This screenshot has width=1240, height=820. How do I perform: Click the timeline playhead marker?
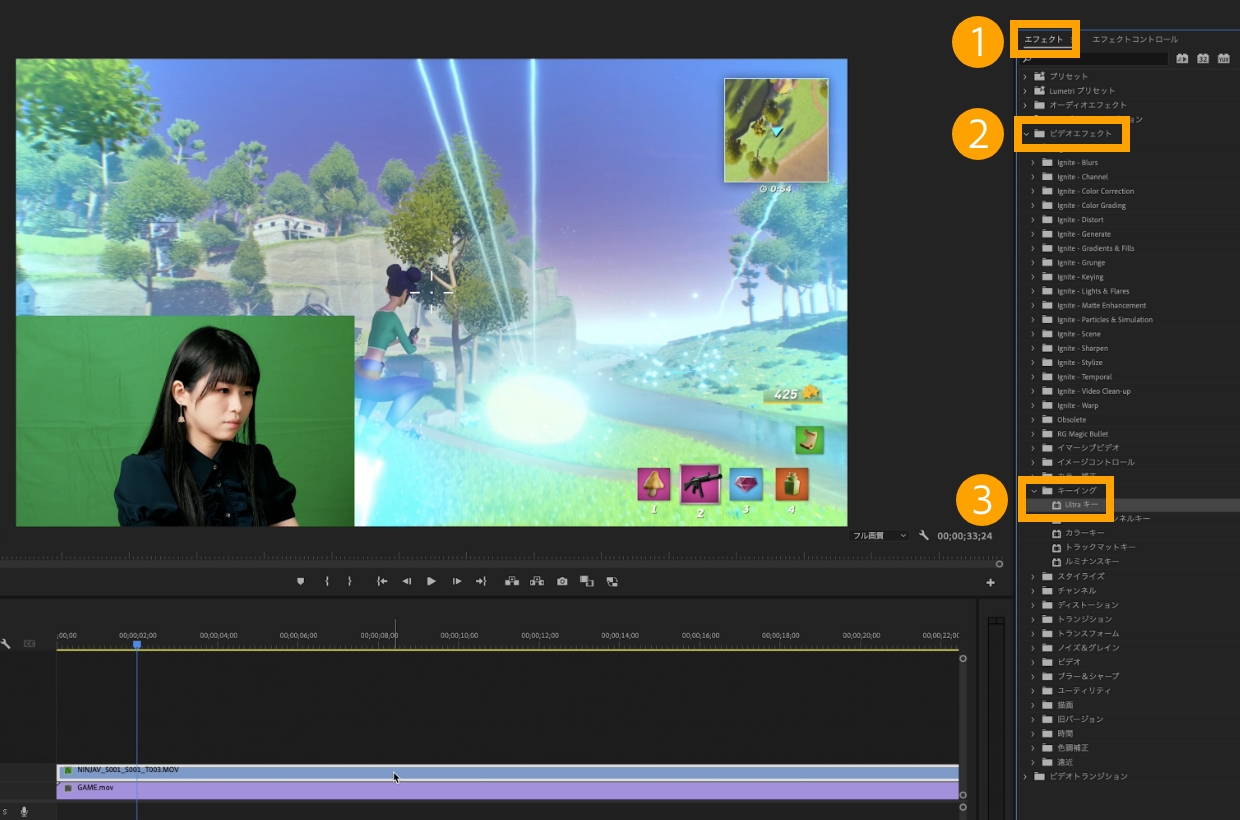coord(137,645)
